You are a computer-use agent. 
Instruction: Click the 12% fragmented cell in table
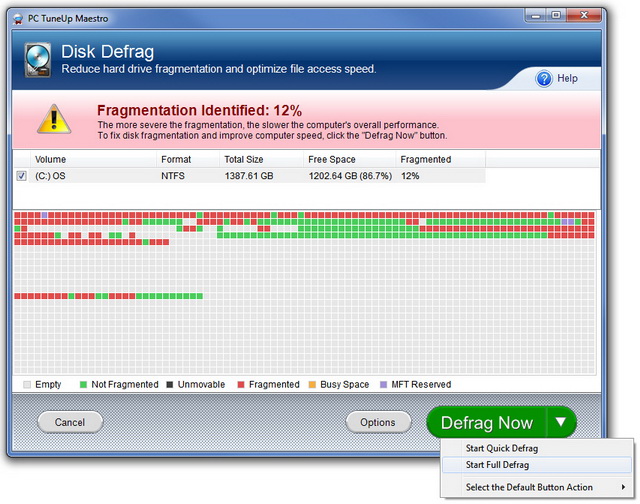pyautogui.click(x=410, y=176)
